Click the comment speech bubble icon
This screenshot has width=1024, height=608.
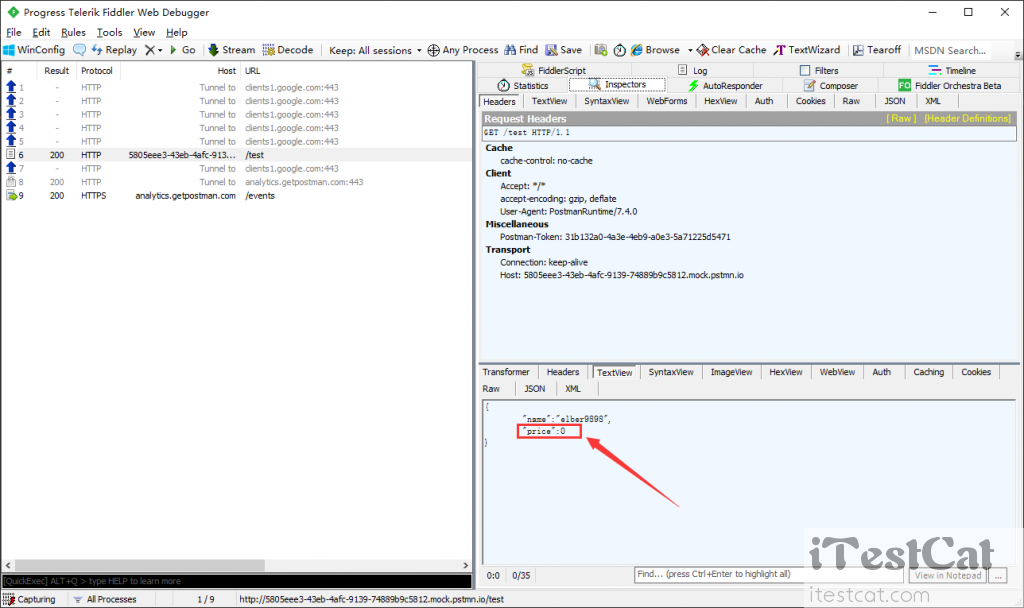79,50
